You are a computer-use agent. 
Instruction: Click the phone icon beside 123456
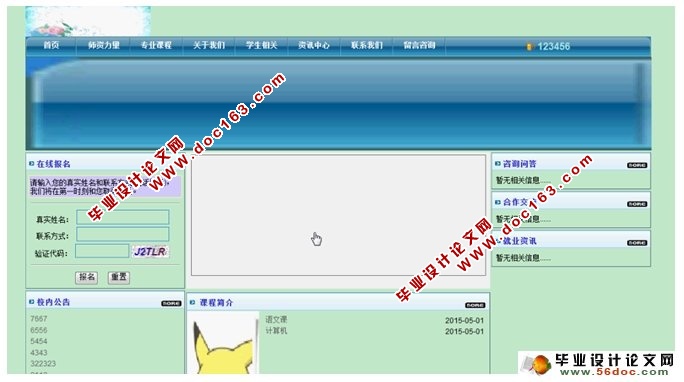tap(530, 46)
